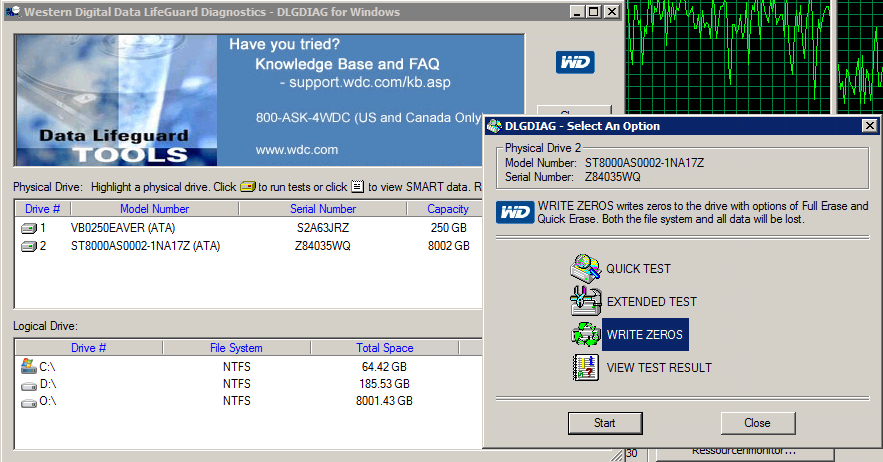Click the SMART data icon in instructions
The image size is (883, 462).
pos(358,186)
